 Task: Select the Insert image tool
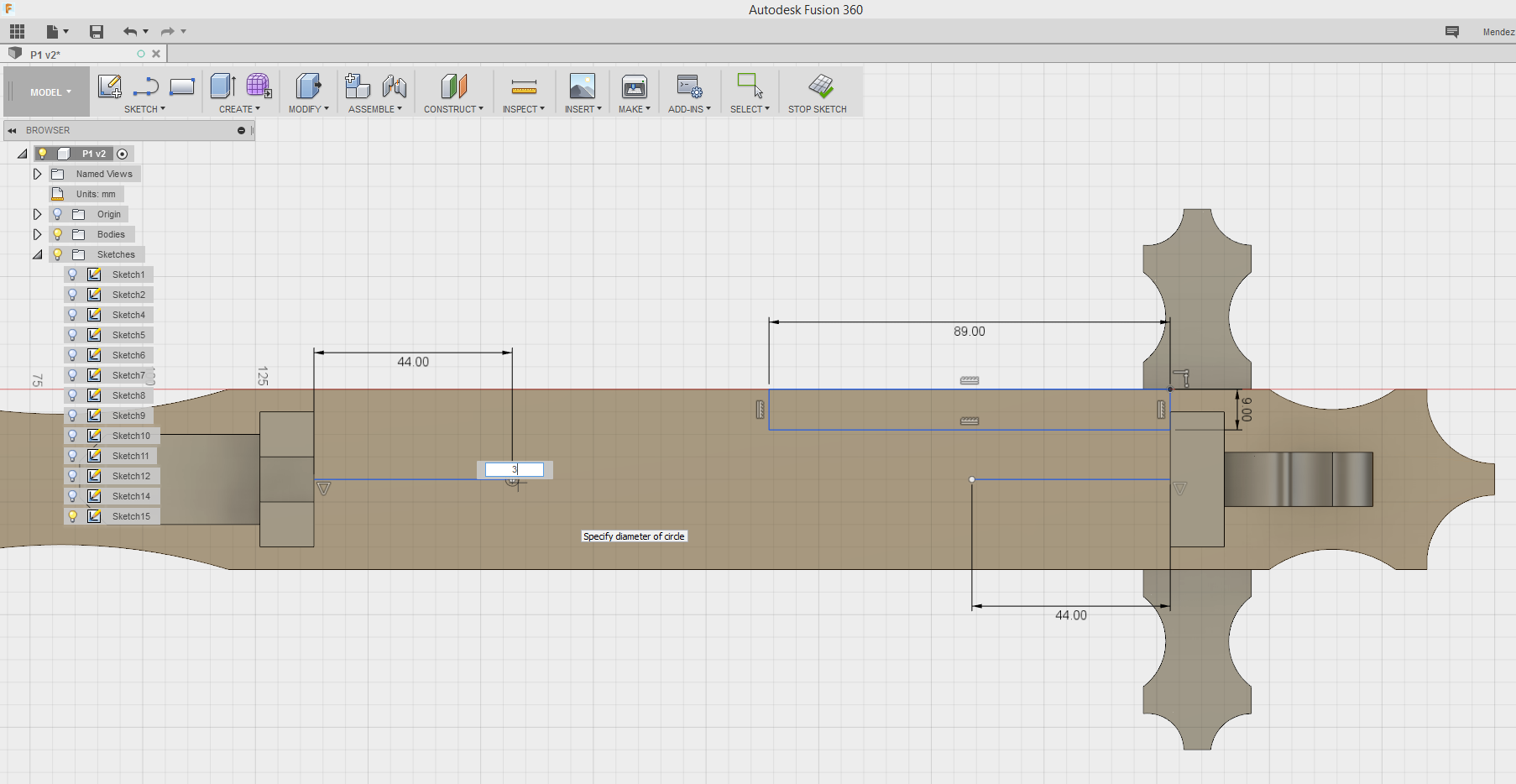coord(583,86)
